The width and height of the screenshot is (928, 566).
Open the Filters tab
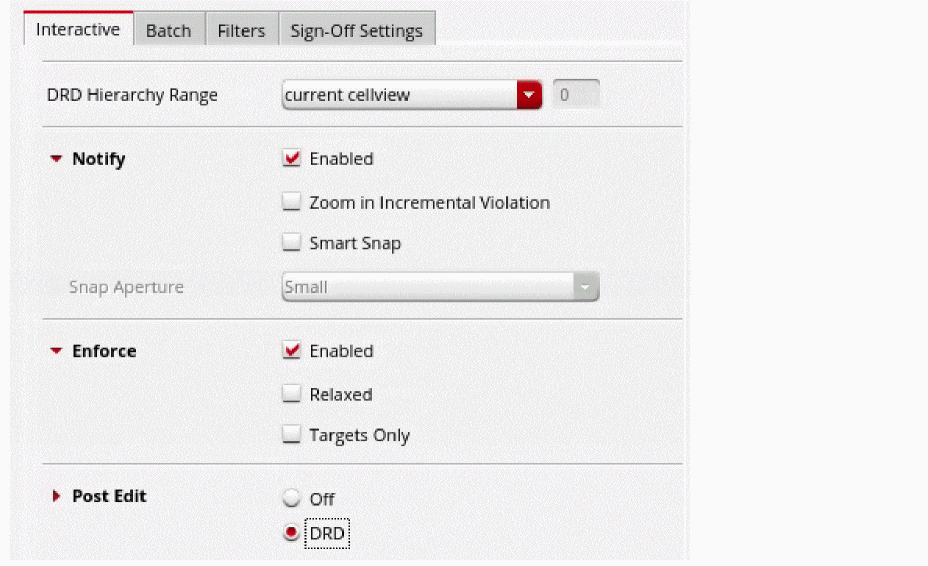point(241,30)
